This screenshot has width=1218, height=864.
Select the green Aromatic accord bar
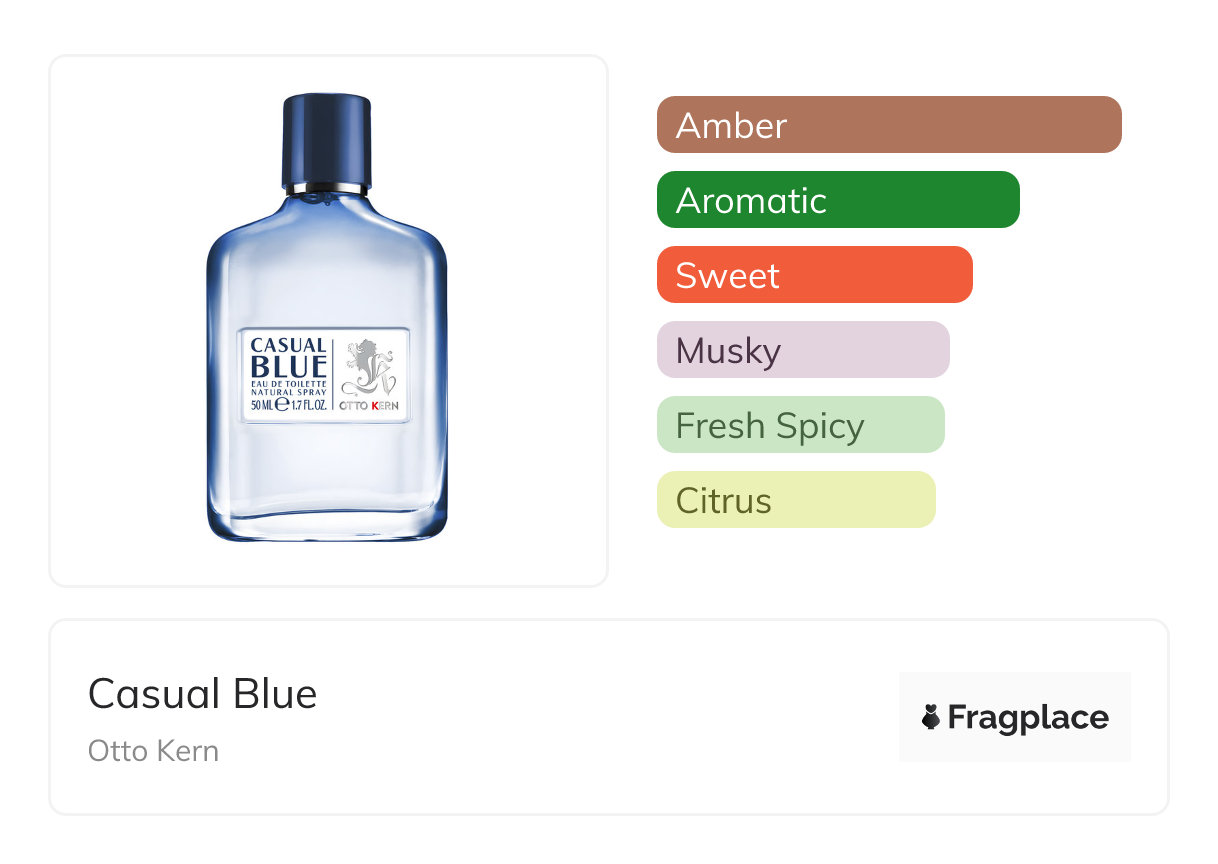838,200
